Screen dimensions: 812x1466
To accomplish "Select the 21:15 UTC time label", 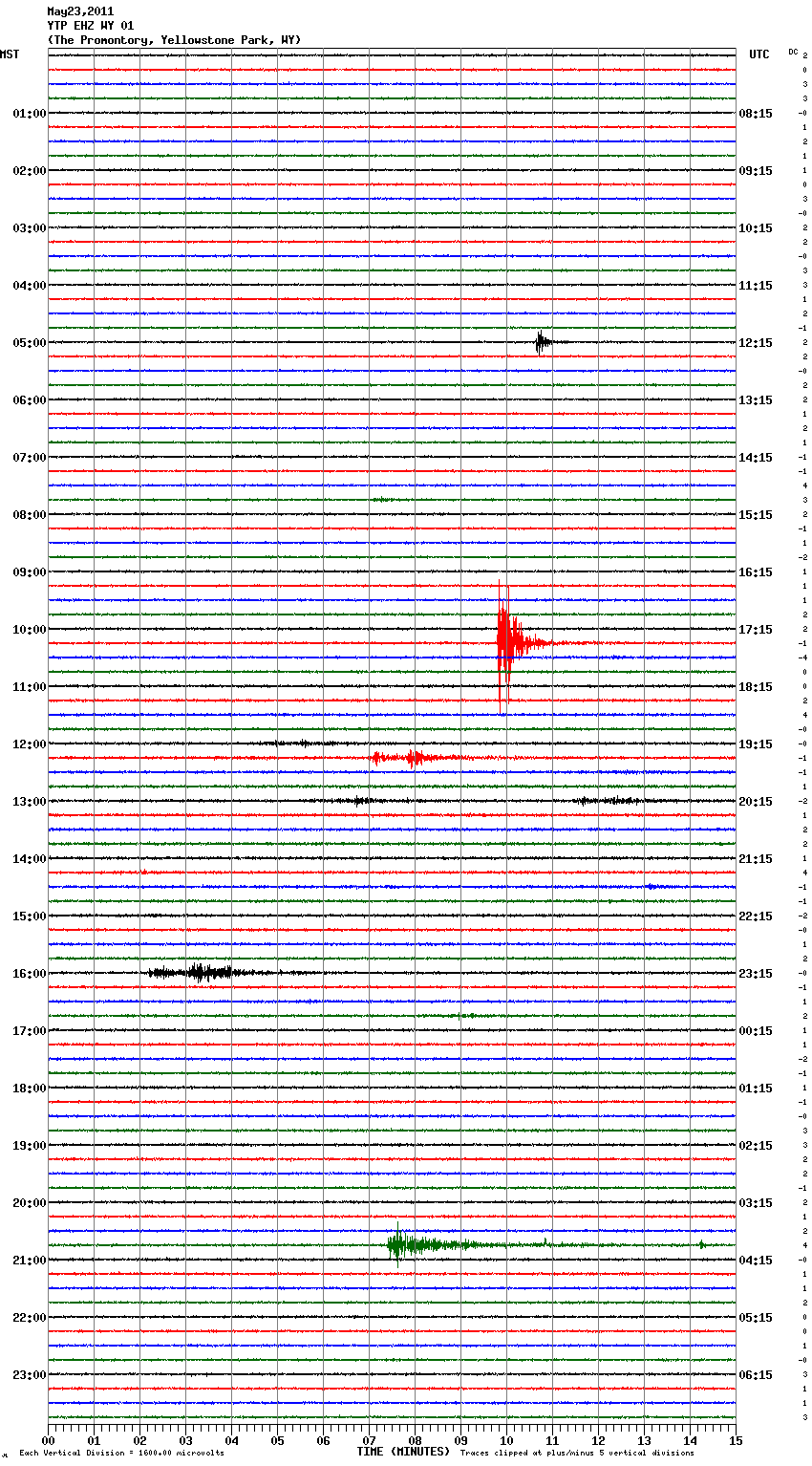I will coord(756,859).
